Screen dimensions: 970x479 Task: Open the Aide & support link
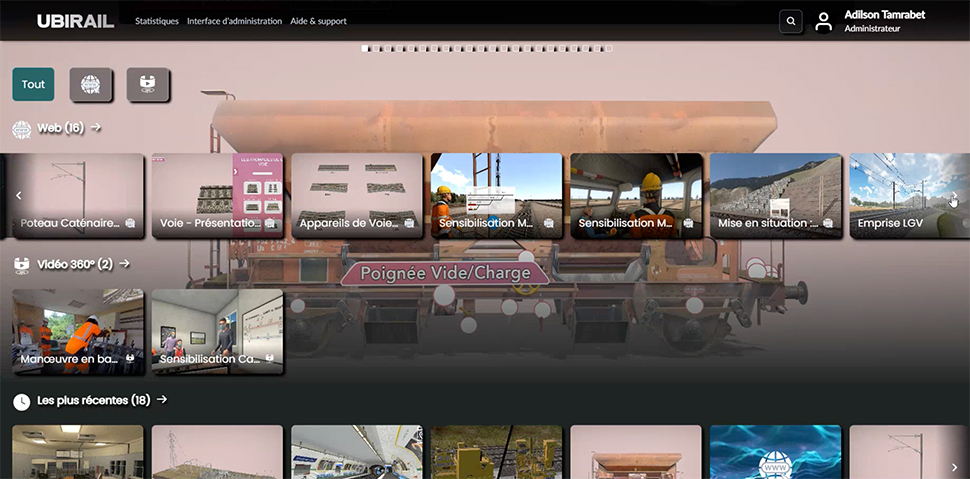point(318,21)
